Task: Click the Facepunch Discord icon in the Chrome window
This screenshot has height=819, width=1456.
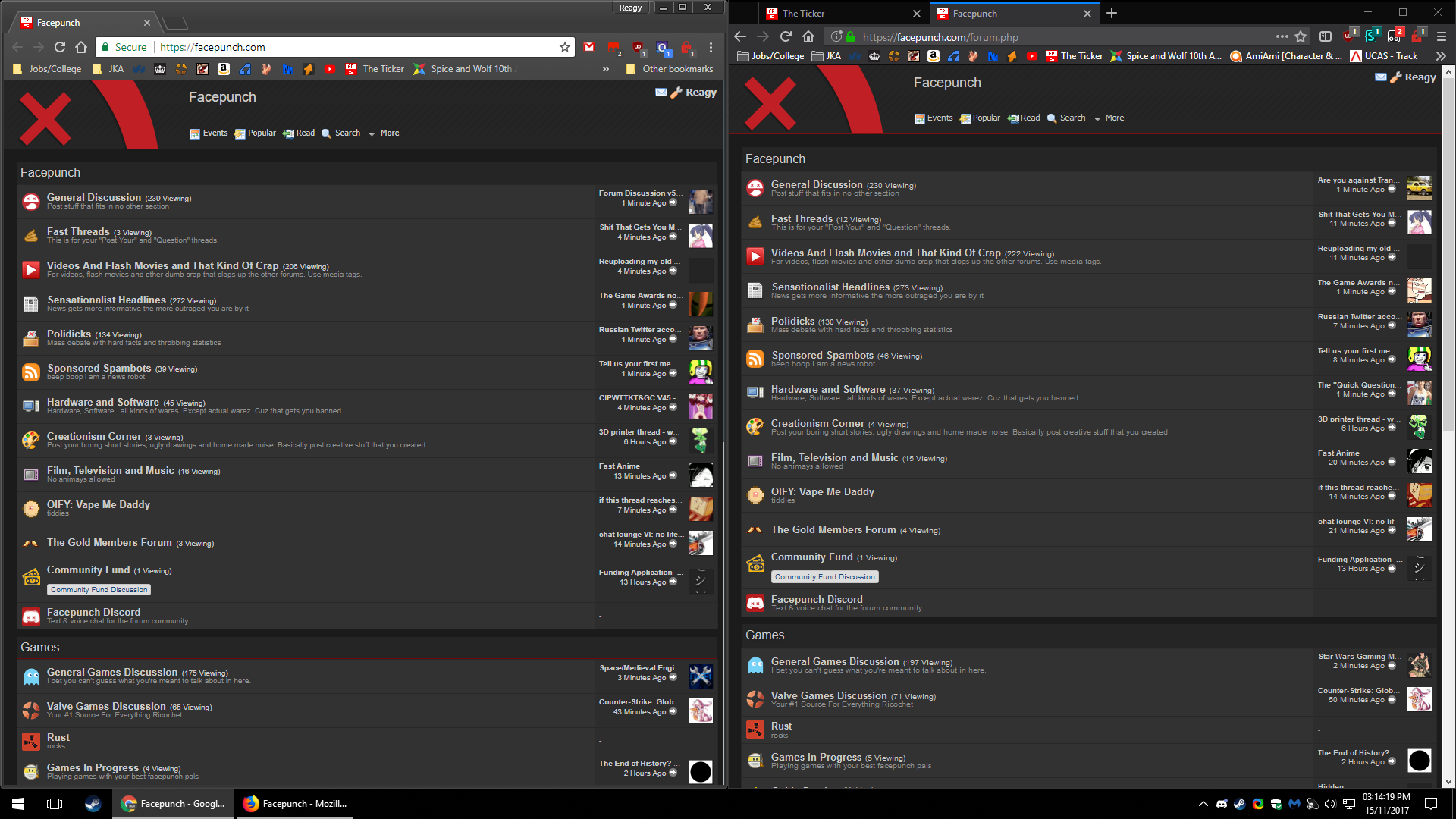Action: (31, 617)
